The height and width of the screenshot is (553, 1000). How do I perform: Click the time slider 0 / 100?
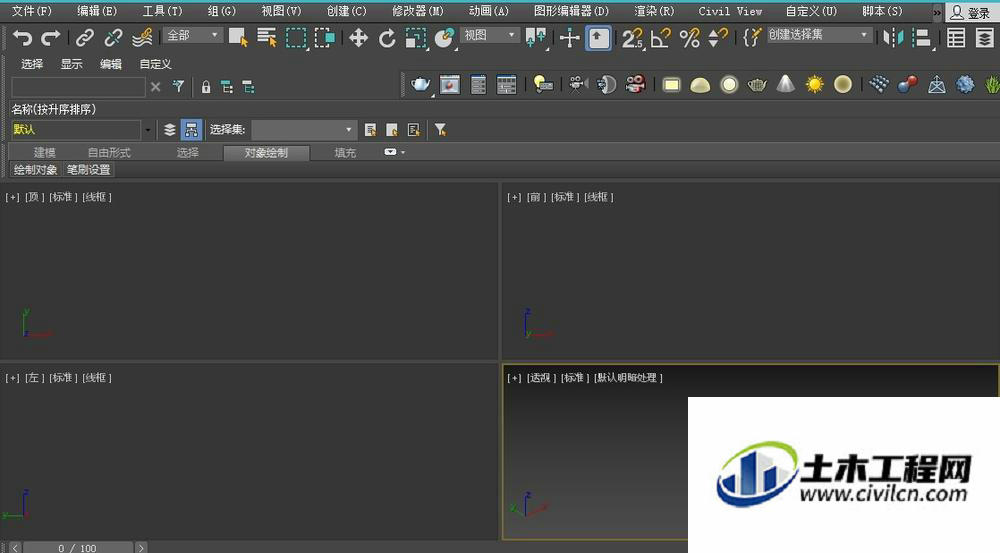click(78, 548)
